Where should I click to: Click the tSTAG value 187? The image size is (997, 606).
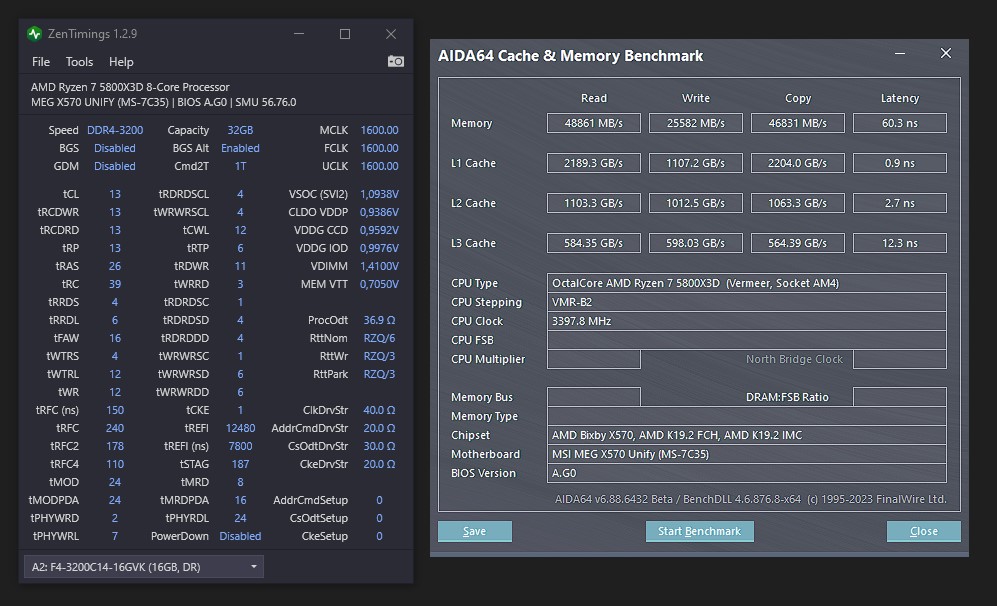click(240, 464)
